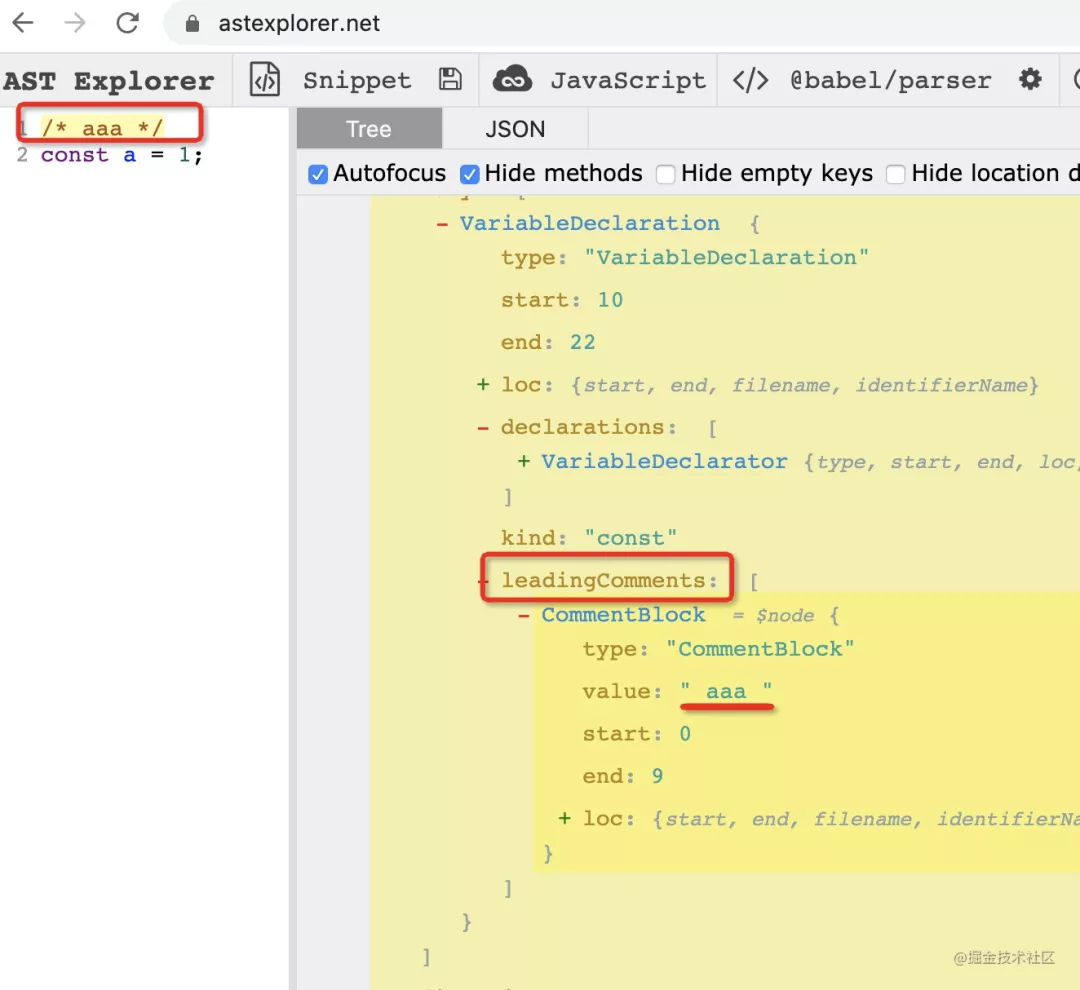The height and width of the screenshot is (990, 1080).
Task: Open the AST Explorer home title
Action: (109, 81)
